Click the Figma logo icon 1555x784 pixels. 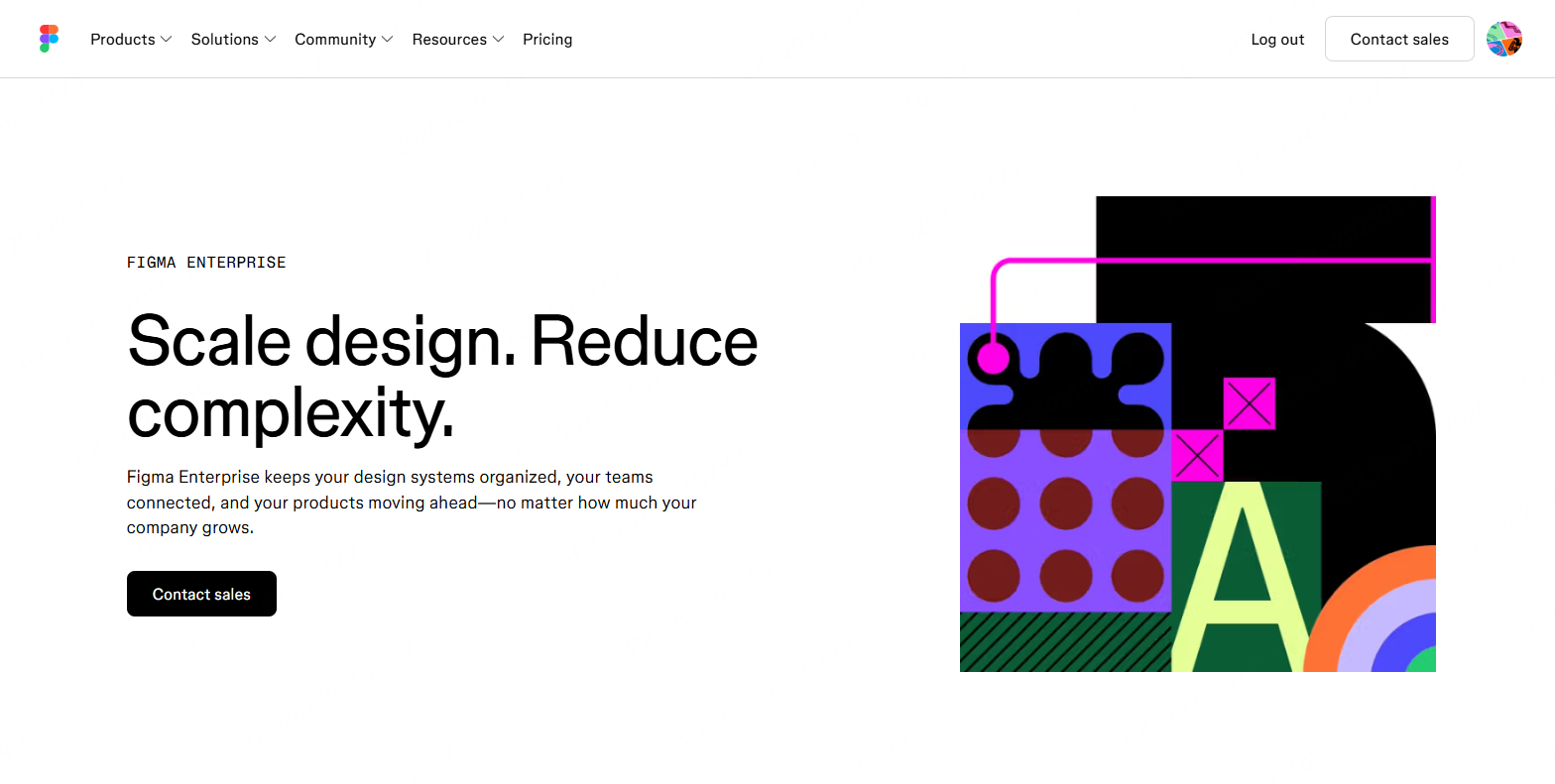coord(50,39)
